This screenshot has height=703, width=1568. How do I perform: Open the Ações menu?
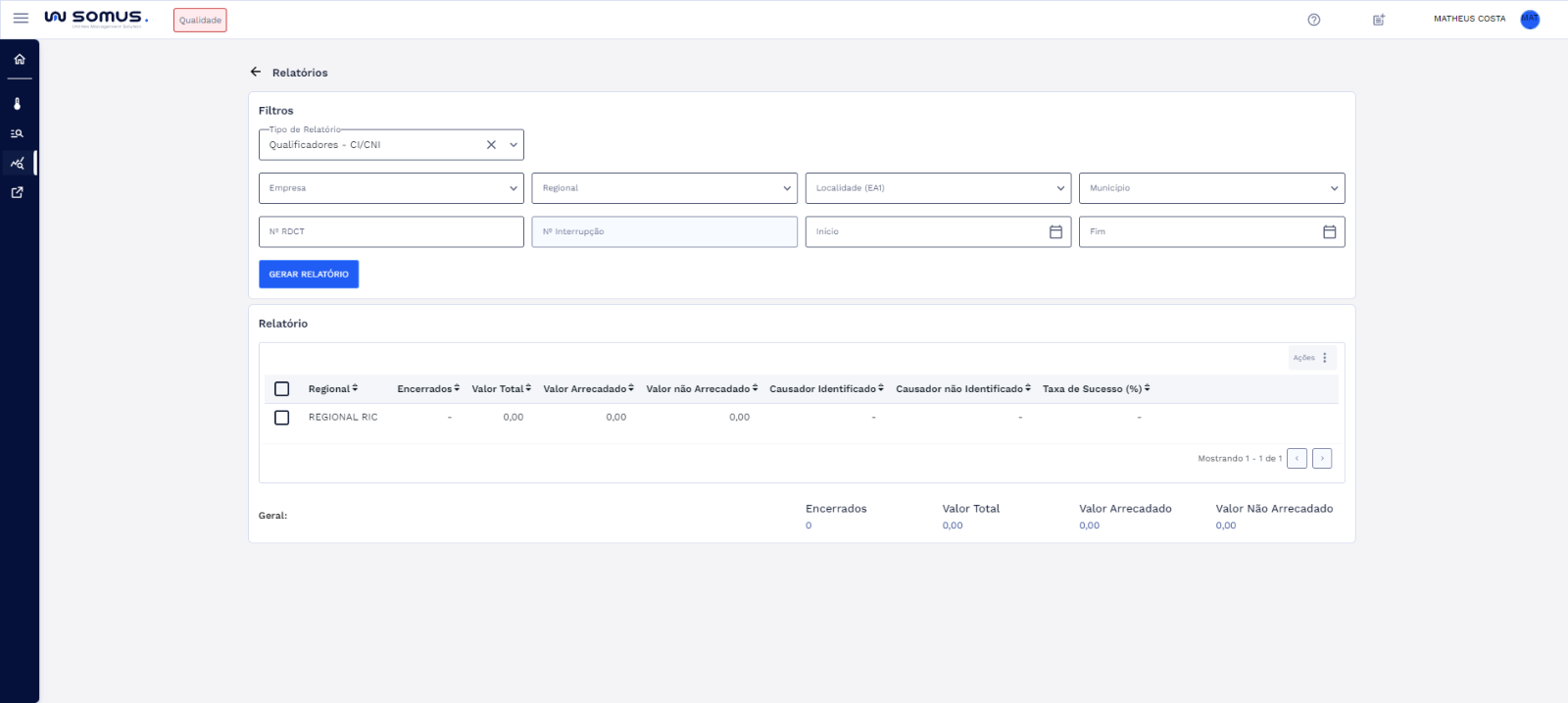click(1311, 358)
